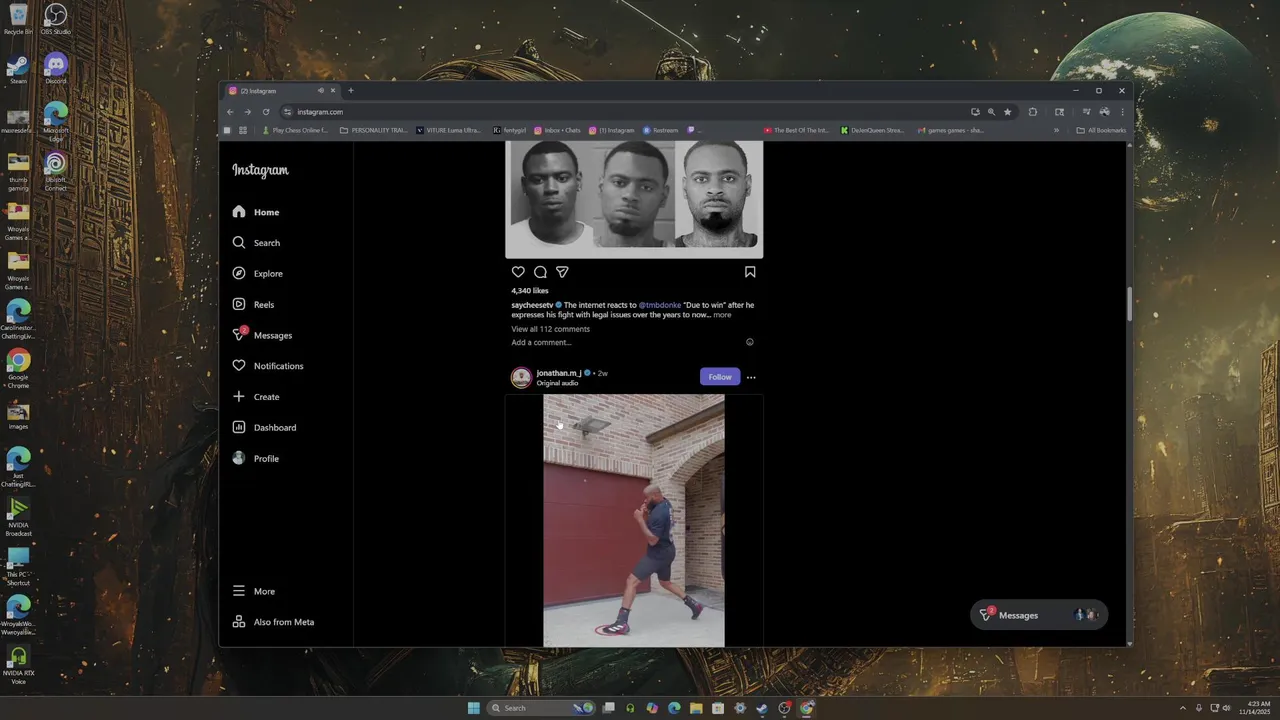Click the volume icon in system tray
The height and width of the screenshot is (720, 1280).
coord(1229,708)
